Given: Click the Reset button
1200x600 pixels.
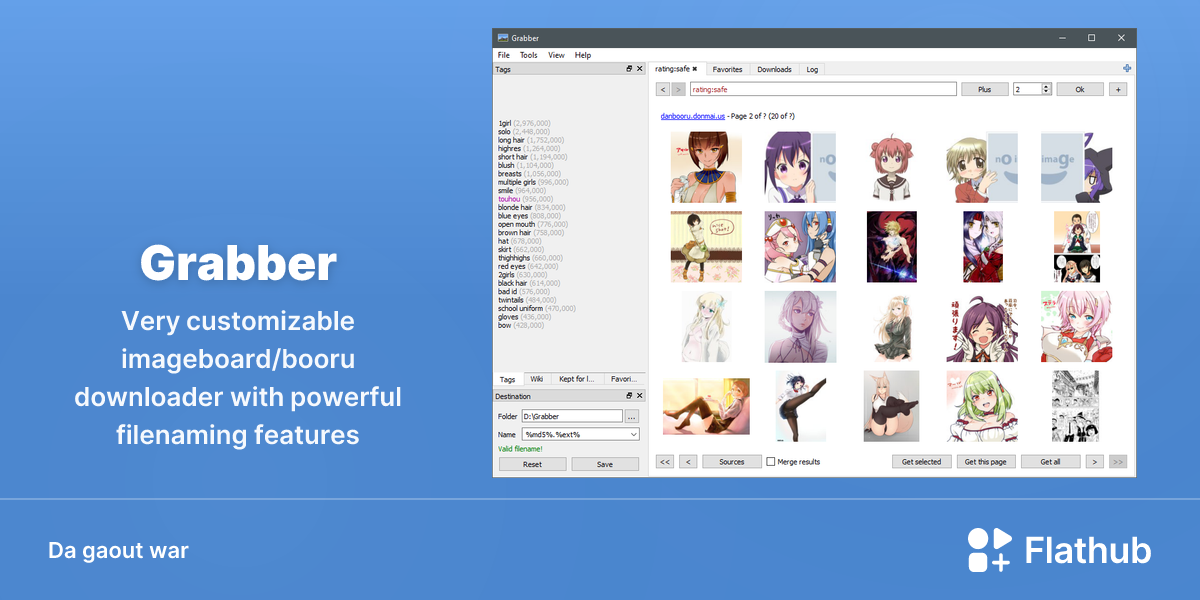Looking at the screenshot, I should (x=532, y=464).
